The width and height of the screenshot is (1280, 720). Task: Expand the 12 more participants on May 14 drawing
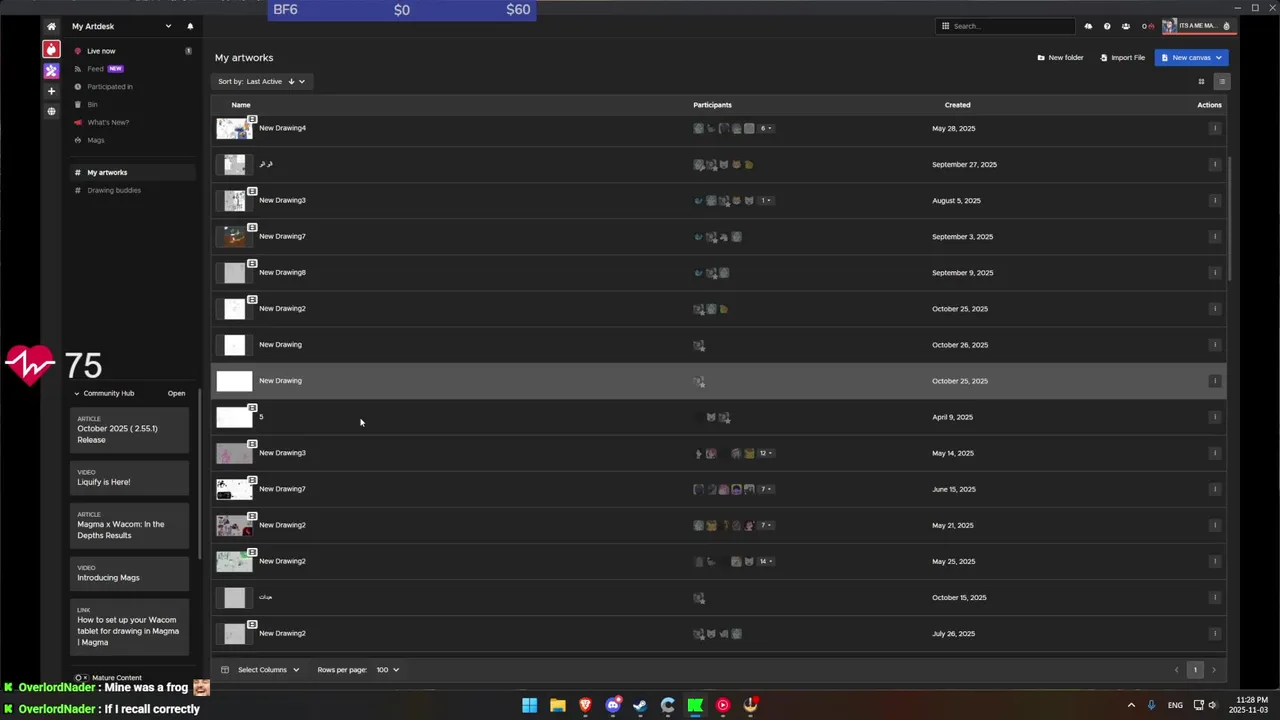coord(766,453)
